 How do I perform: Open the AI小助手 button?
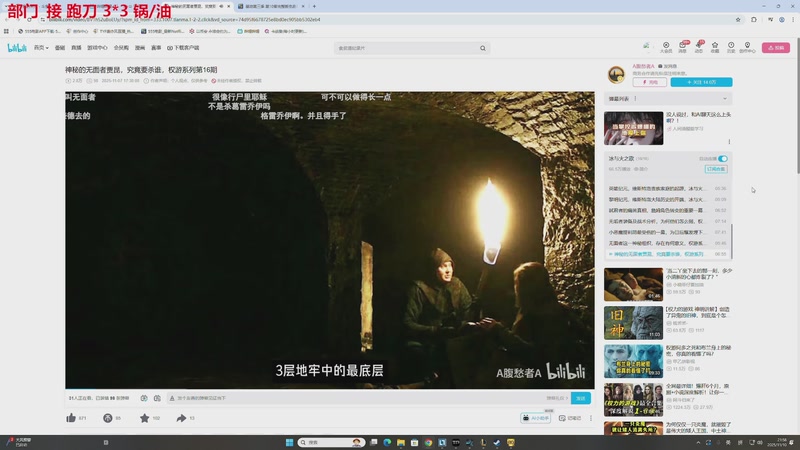(536, 418)
